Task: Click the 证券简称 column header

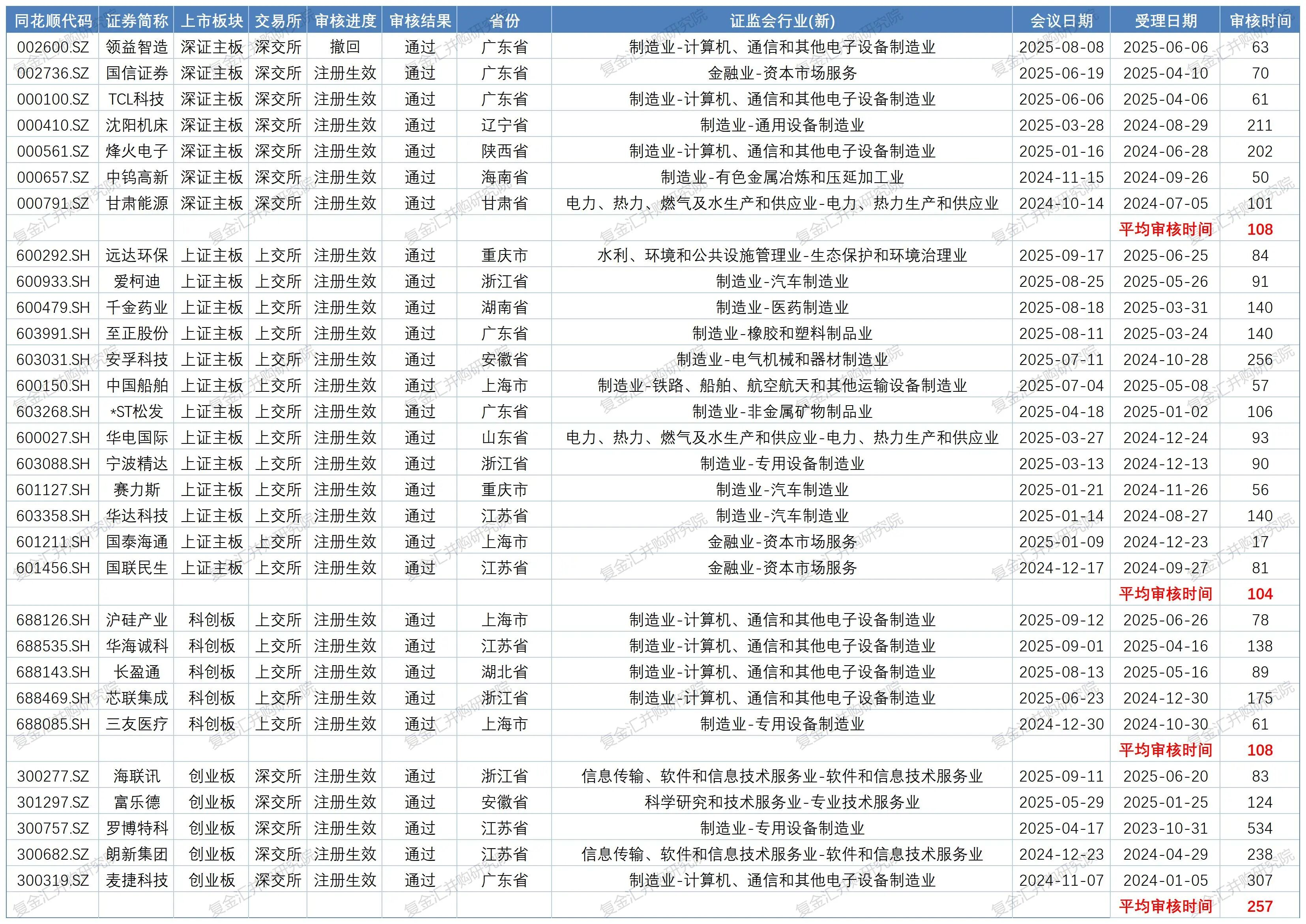Action: coord(137,21)
